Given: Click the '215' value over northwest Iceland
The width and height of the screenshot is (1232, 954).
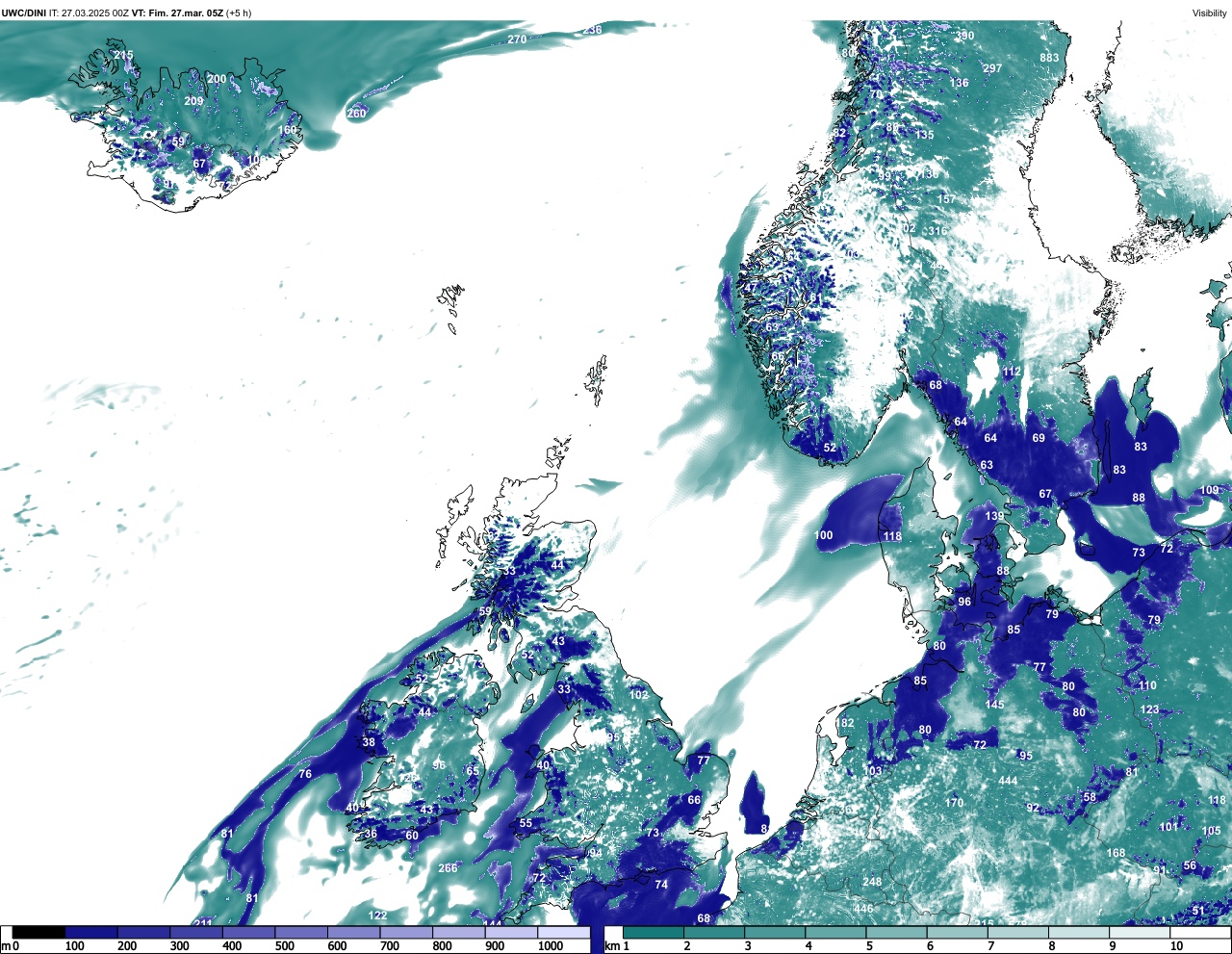Looking at the screenshot, I should (x=123, y=55).
